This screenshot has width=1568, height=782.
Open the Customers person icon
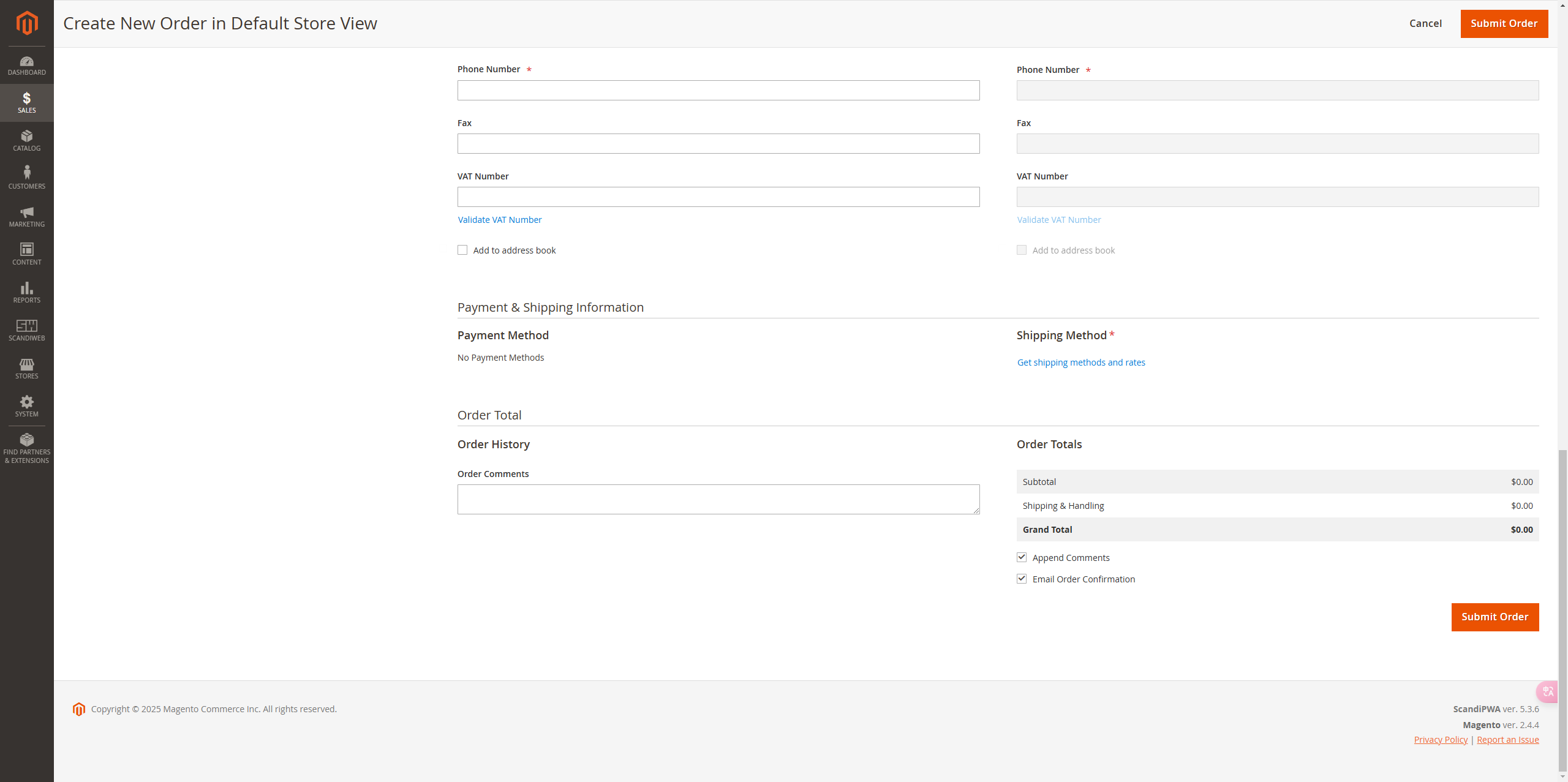26,178
